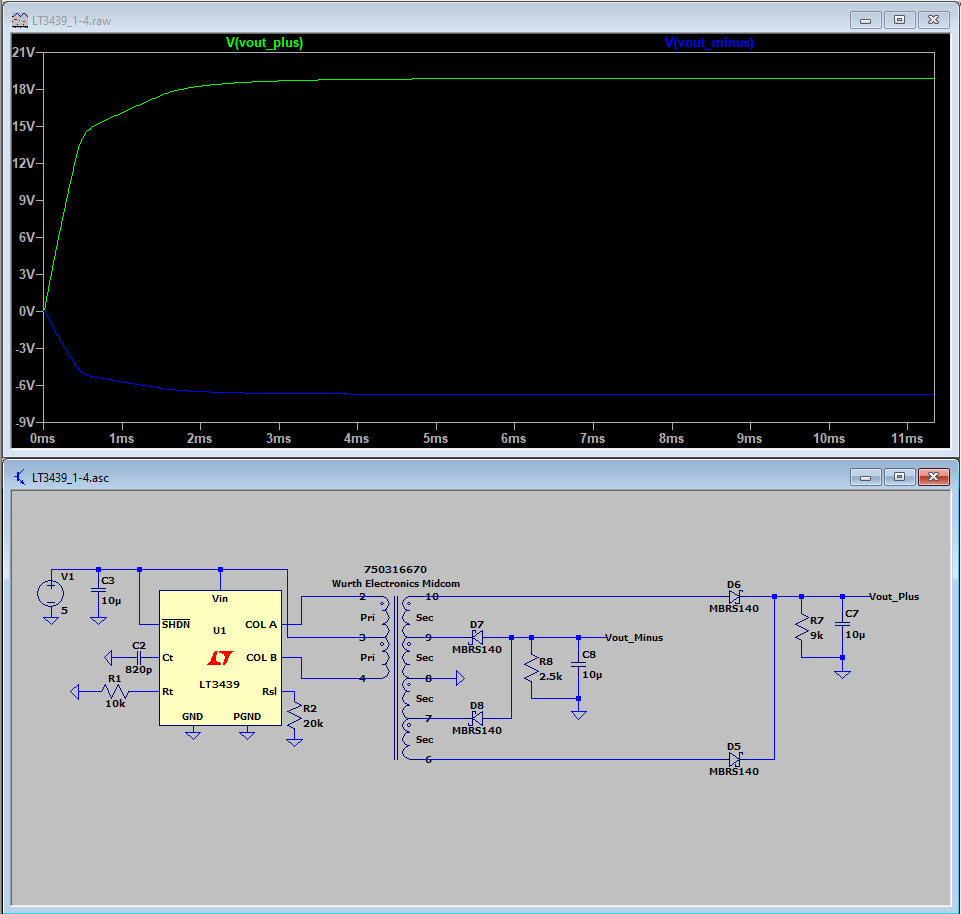Image resolution: width=961 pixels, height=914 pixels.
Task: Close the LT3439_1-4.asc schematic window
Action: [933, 477]
